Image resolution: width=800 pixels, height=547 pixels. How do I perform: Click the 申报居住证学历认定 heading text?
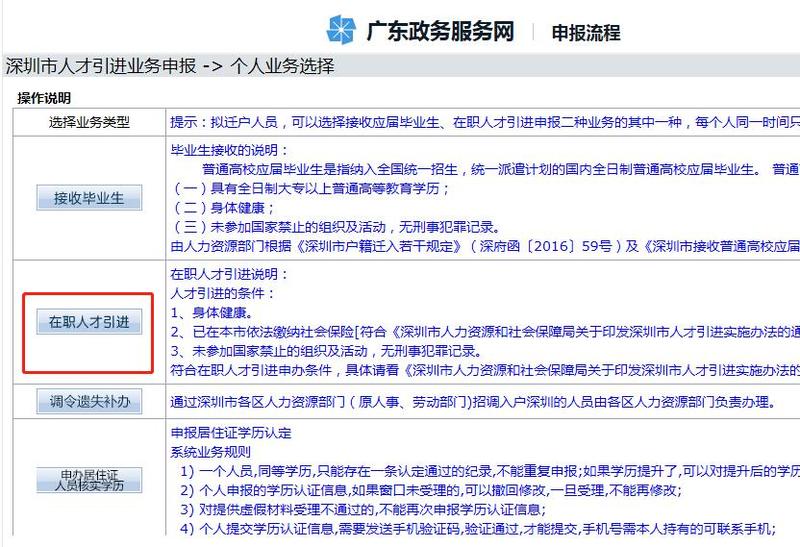(232, 434)
